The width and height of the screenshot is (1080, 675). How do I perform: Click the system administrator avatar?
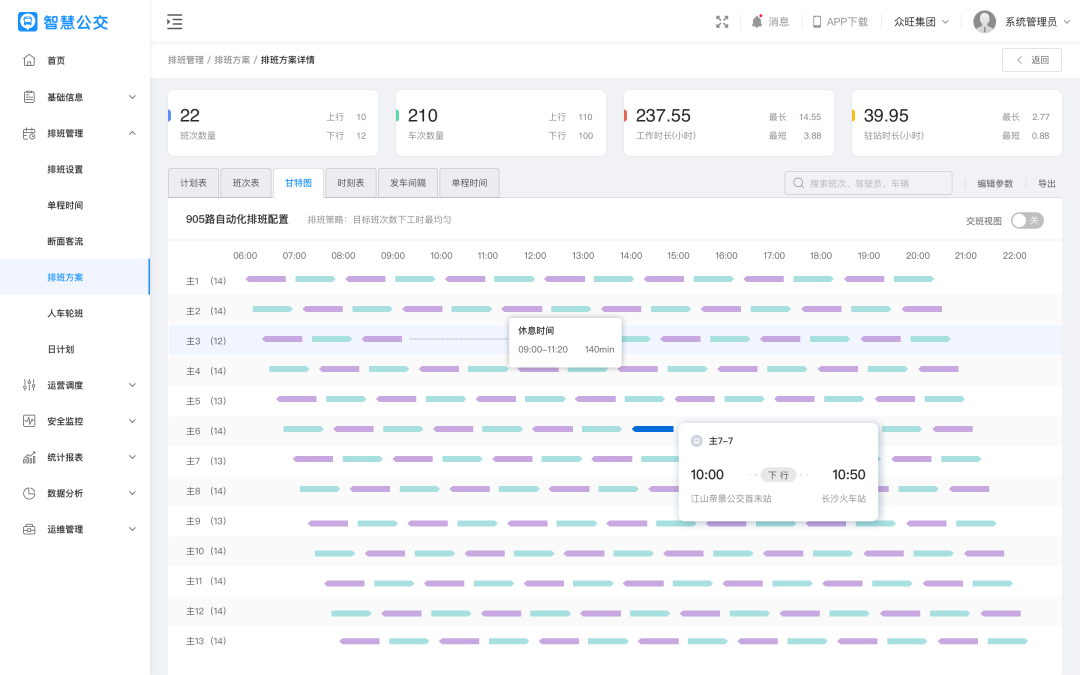coord(984,22)
